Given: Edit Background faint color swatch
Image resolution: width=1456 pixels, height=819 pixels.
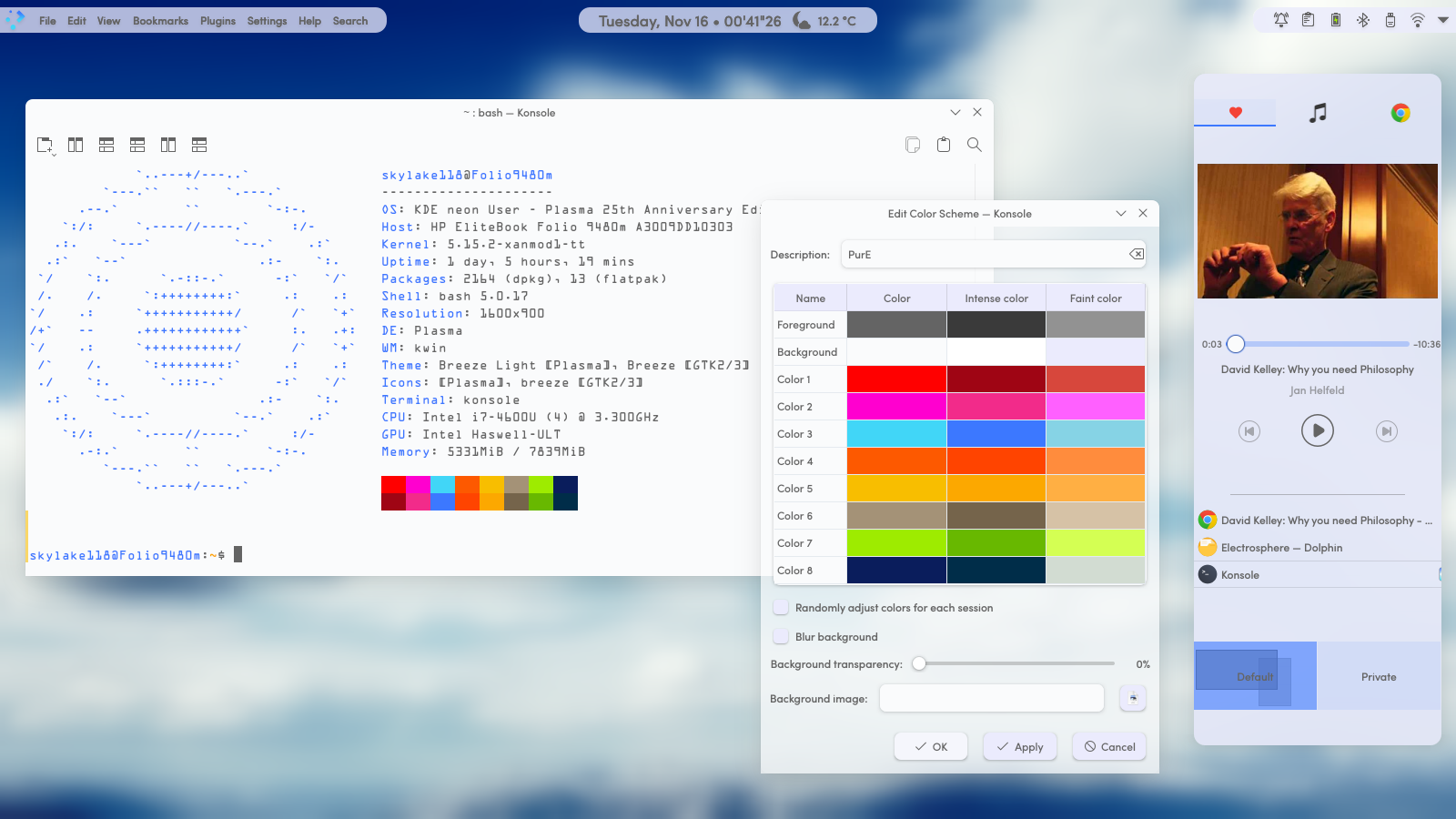Looking at the screenshot, I should (1096, 352).
